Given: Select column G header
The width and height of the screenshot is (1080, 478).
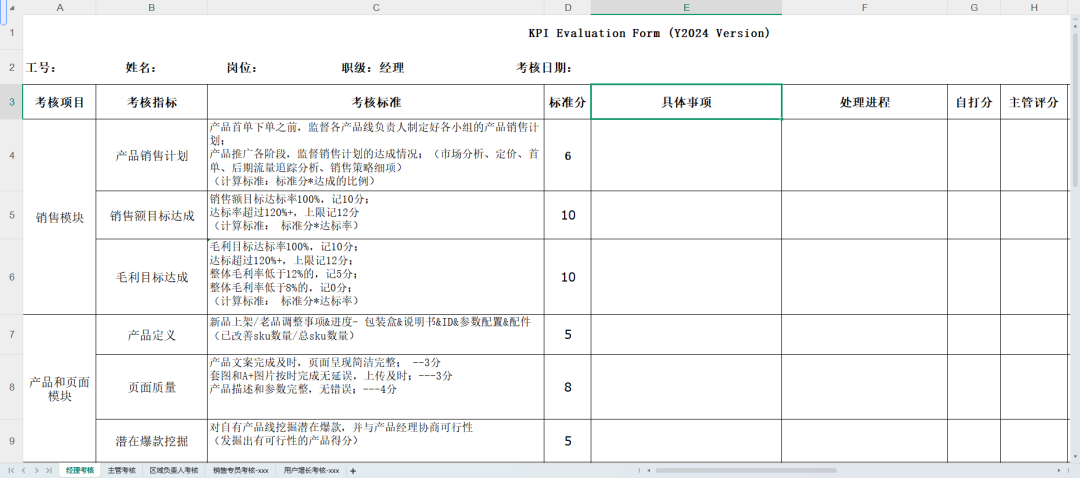Looking at the screenshot, I should [x=974, y=7].
